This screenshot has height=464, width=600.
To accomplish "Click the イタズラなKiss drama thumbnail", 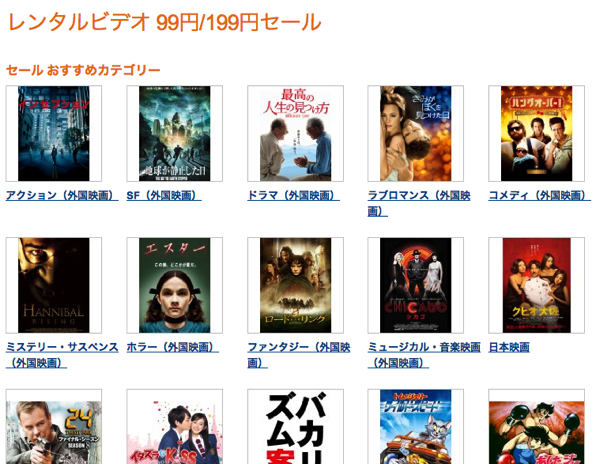I will pyautogui.click(x=174, y=432).
